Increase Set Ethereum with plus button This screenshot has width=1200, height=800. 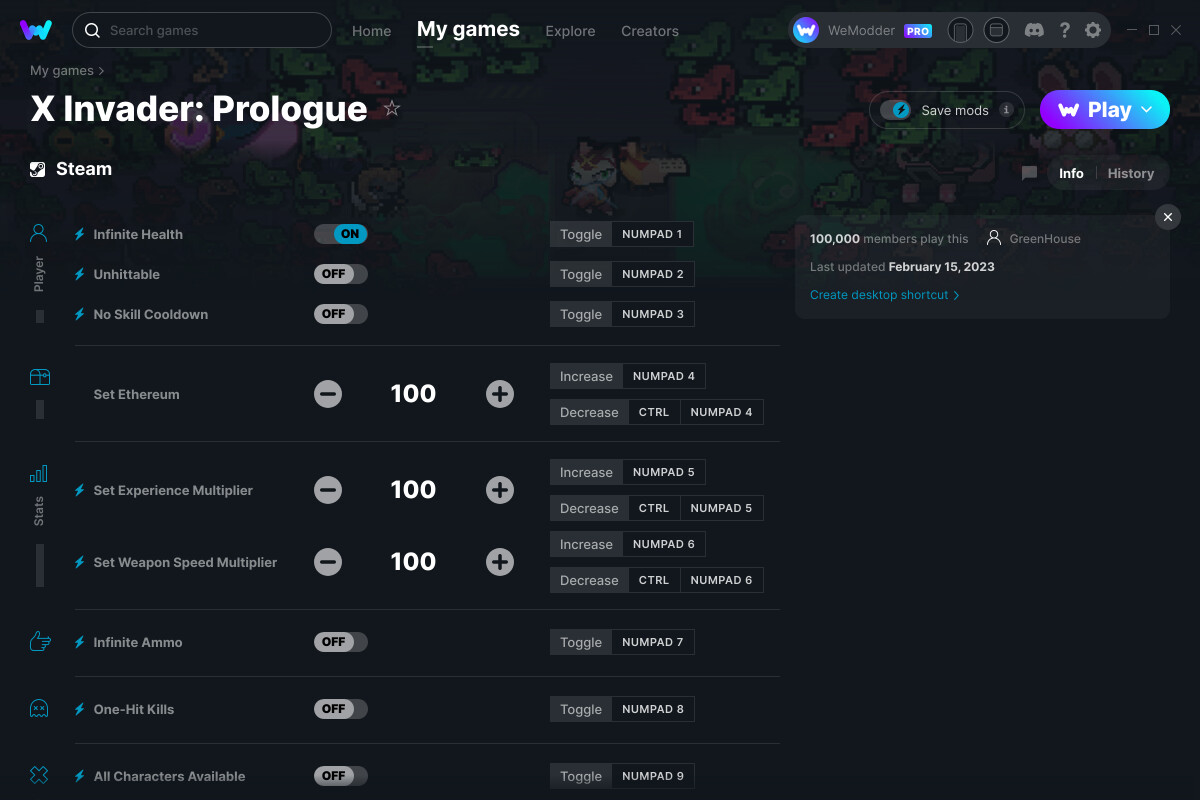click(500, 394)
